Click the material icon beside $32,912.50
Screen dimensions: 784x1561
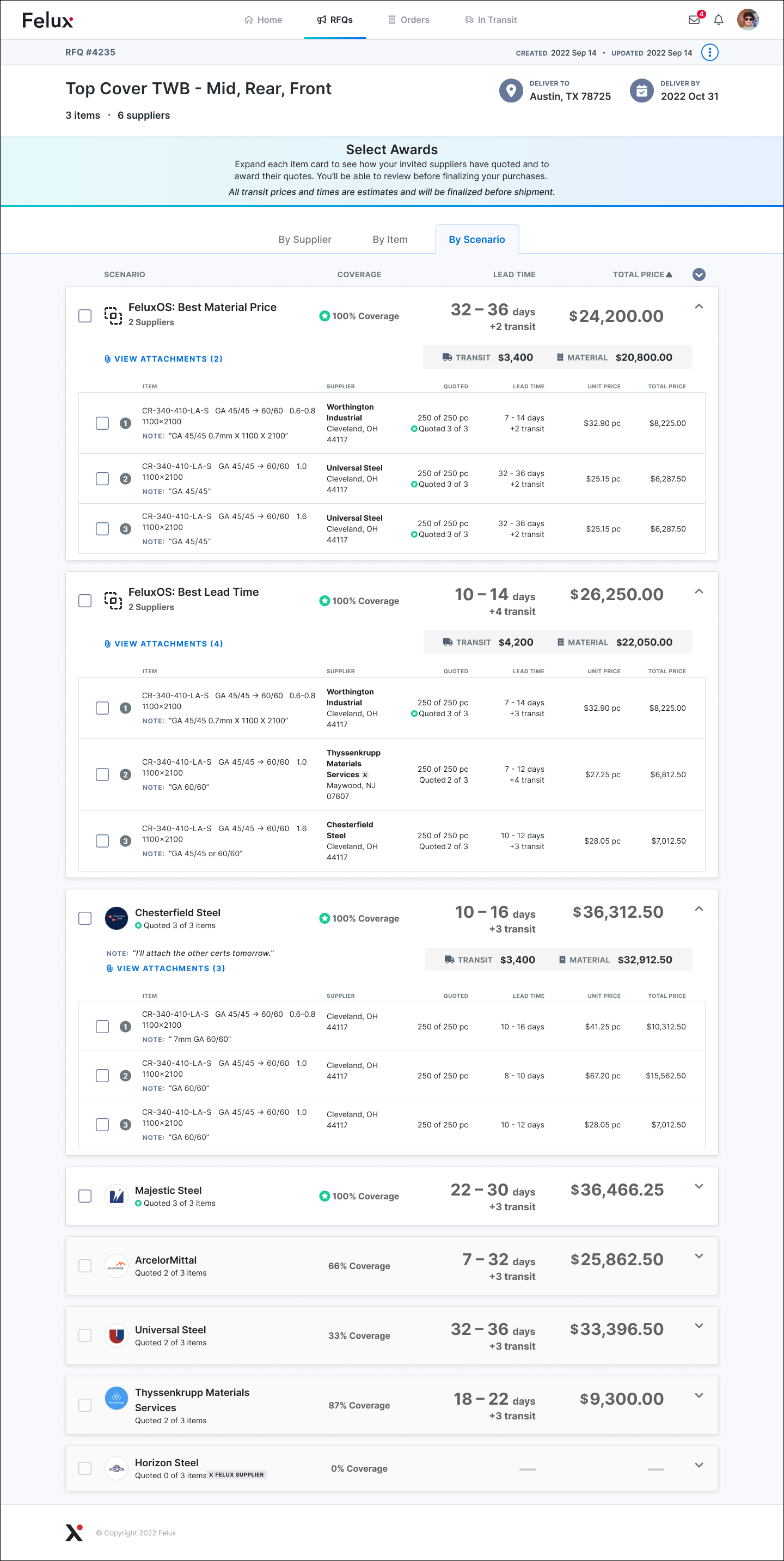click(x=562, y=960)
